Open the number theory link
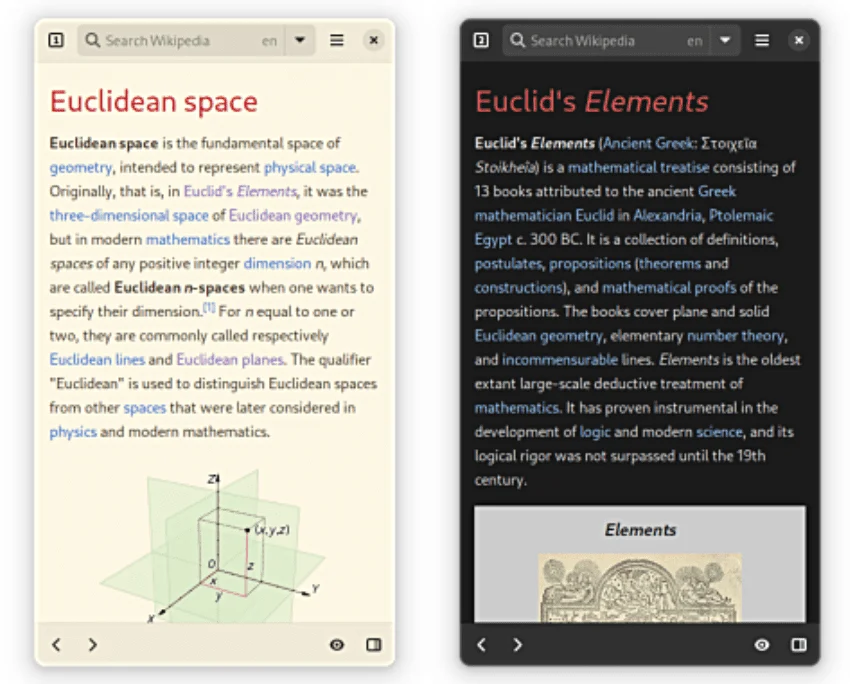Image resolution: width=850 pixels, height=684 pixels. tap(735, 336)
